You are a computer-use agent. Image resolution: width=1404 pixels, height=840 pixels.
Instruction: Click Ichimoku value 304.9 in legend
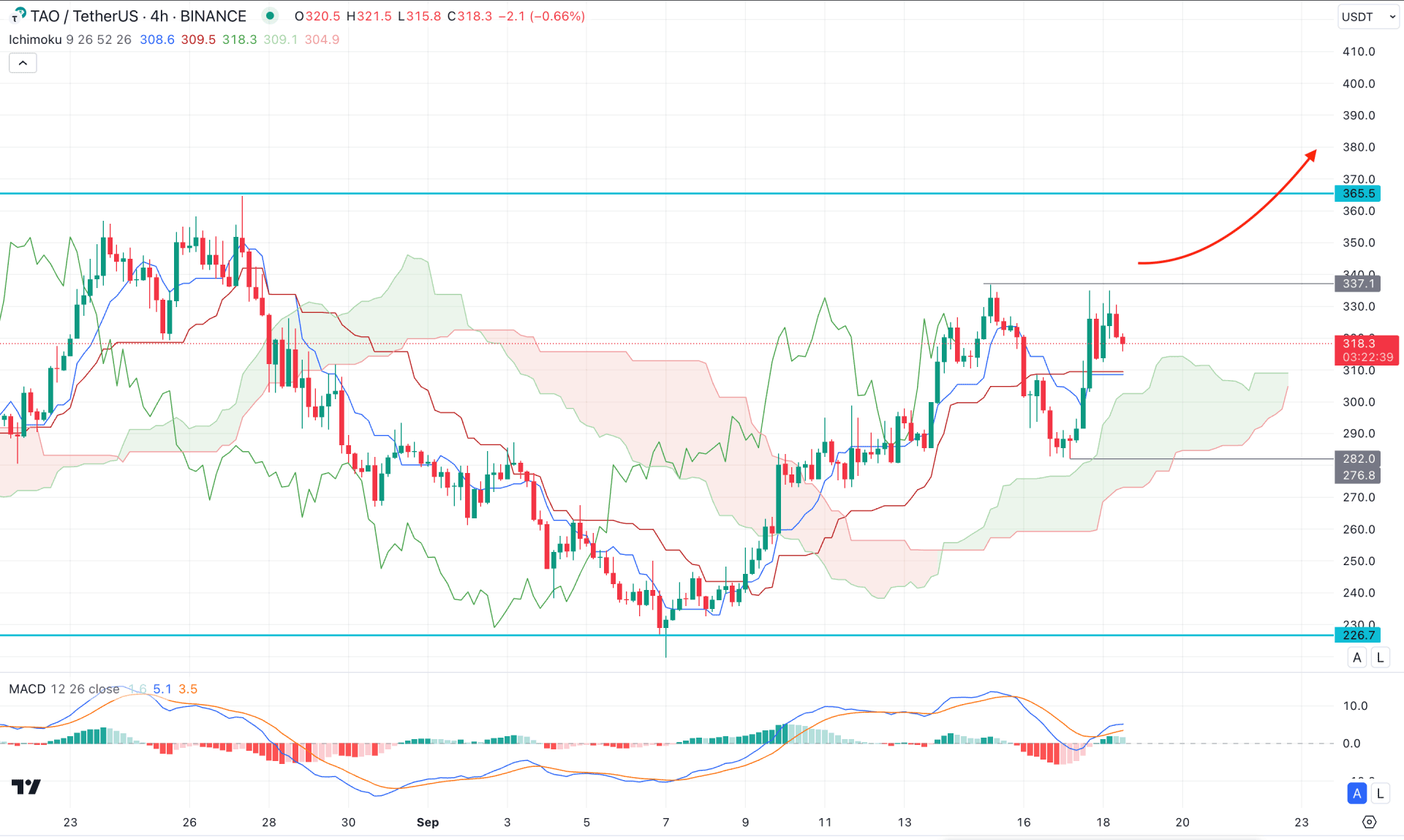pyautogui.click(x=322, y=39)
